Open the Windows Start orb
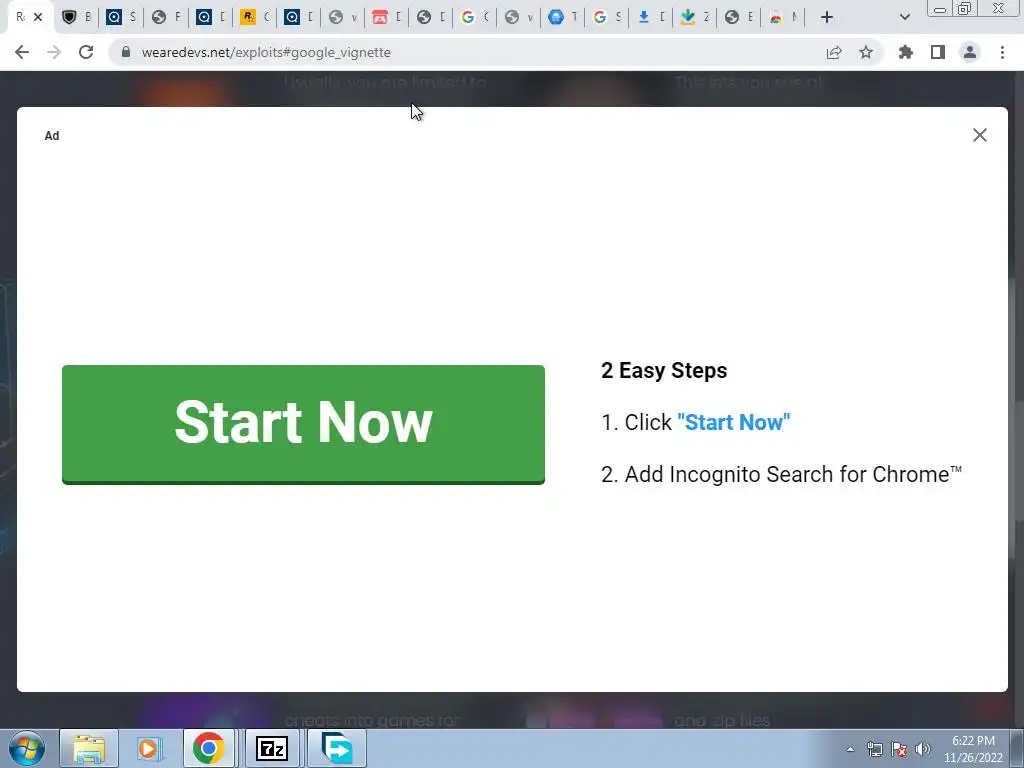This screenshot has width=1024, height=768. pos(27,748)
